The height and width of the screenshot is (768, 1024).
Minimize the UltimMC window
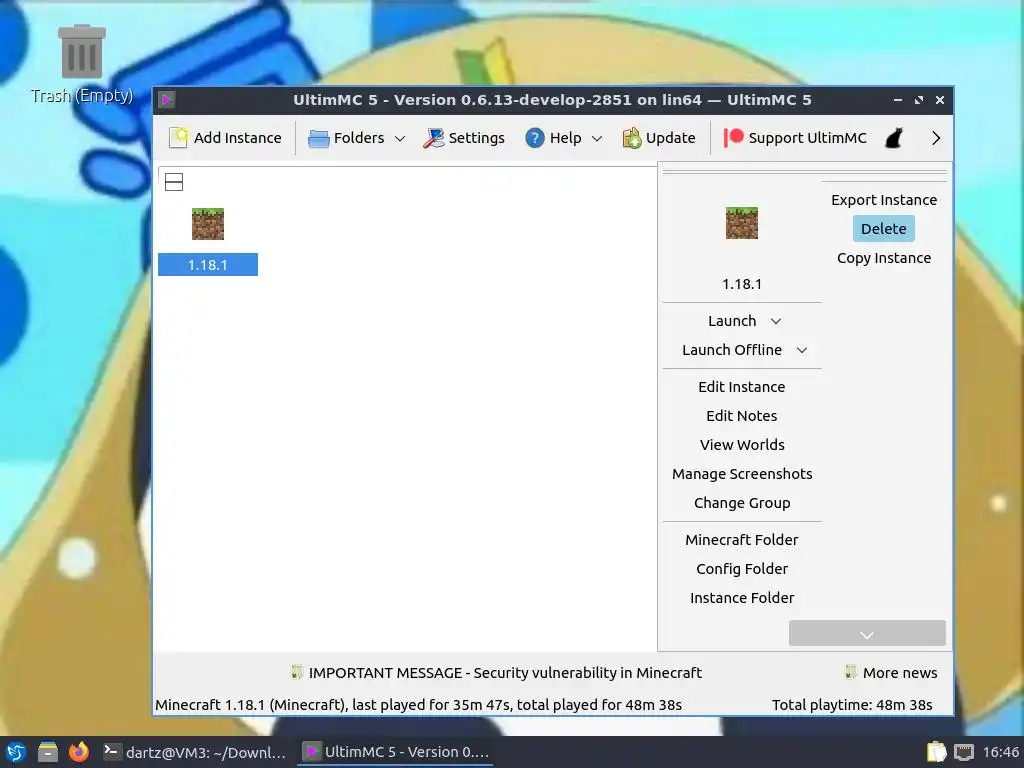(x=898, y=100)
